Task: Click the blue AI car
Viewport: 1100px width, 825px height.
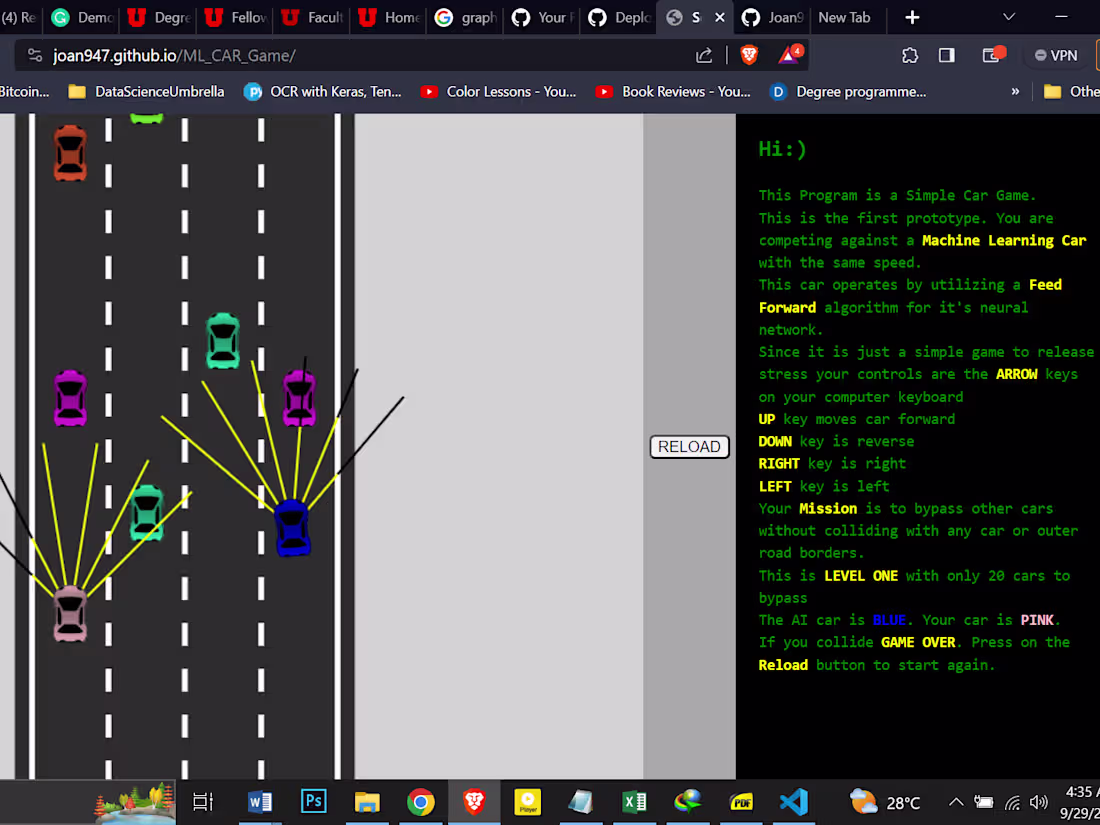Action: coord(292,527)
